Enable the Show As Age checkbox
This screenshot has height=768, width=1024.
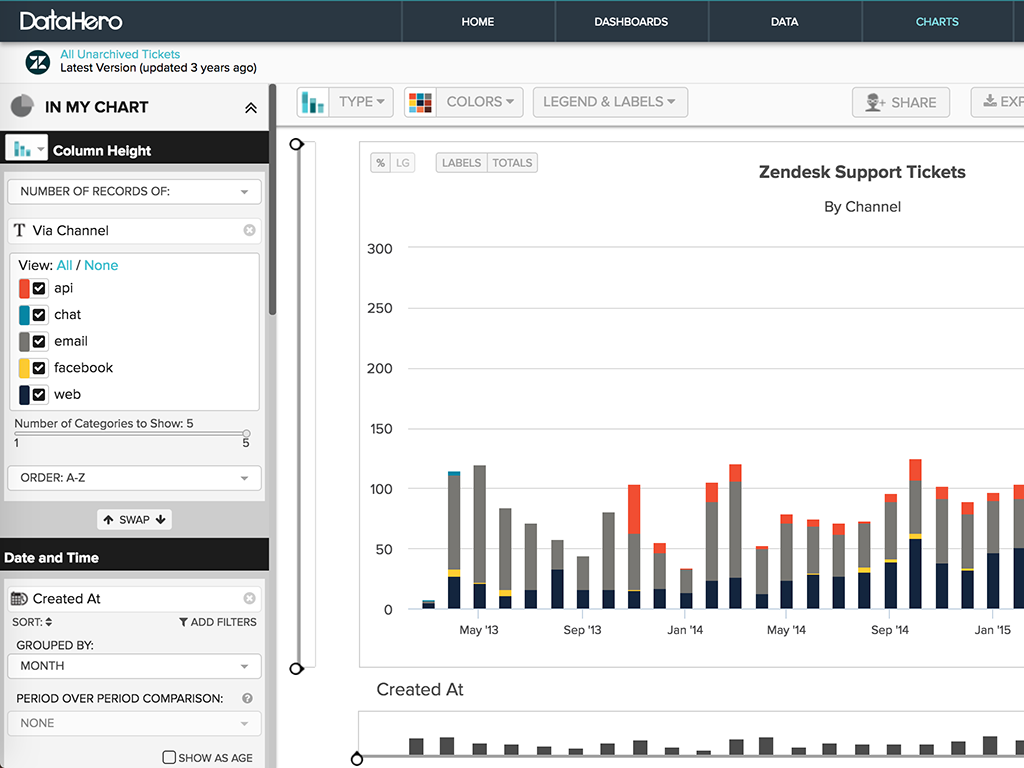169,757
